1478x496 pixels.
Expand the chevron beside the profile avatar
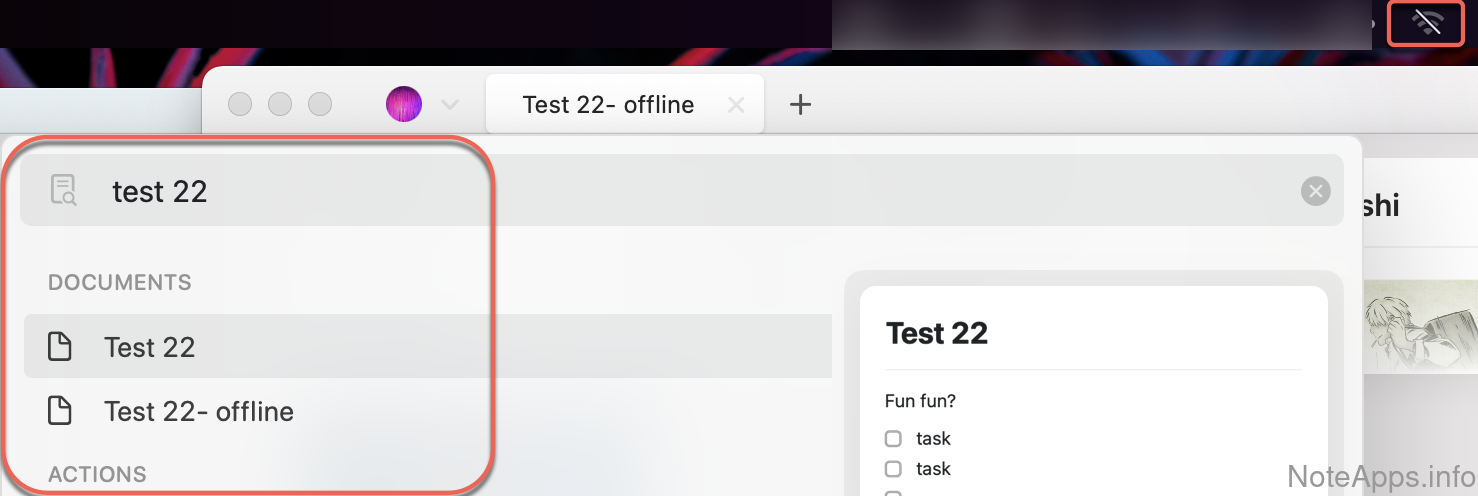[450, 104]
